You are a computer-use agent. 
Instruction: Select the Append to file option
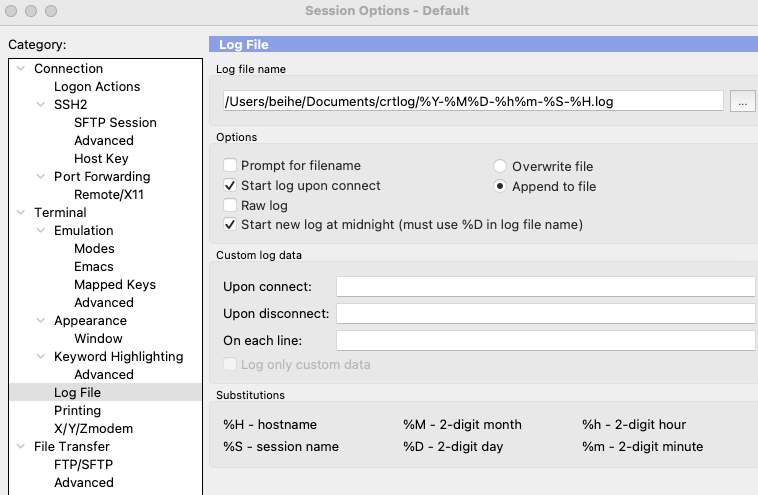pos(500,186)
